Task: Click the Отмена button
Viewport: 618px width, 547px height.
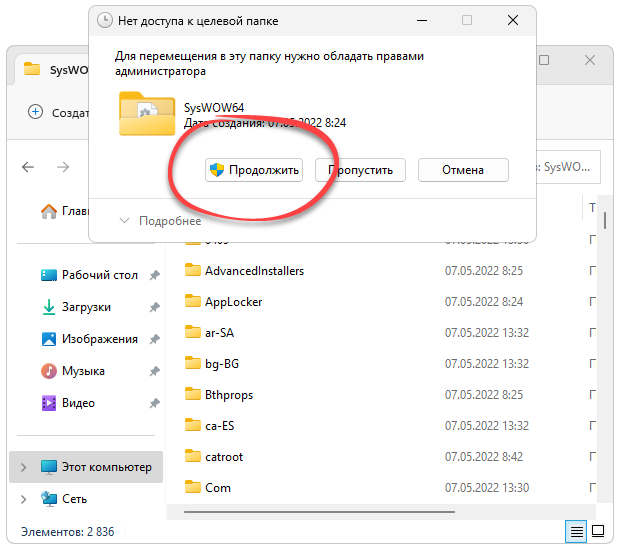Action: tap(463, 170)
